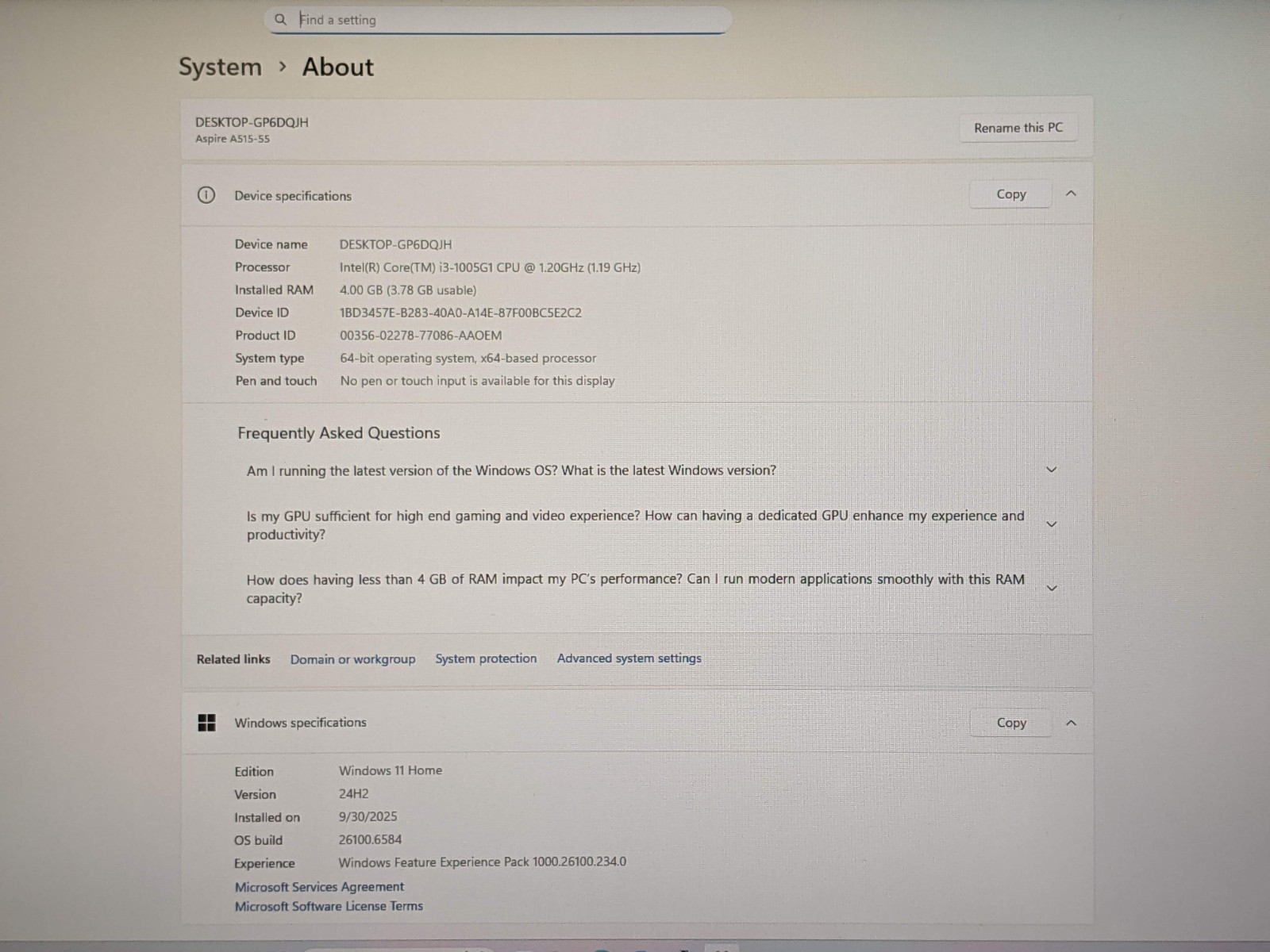Click the Version value 24H2
Screen dimensions: 1270x952
(353, 793)
